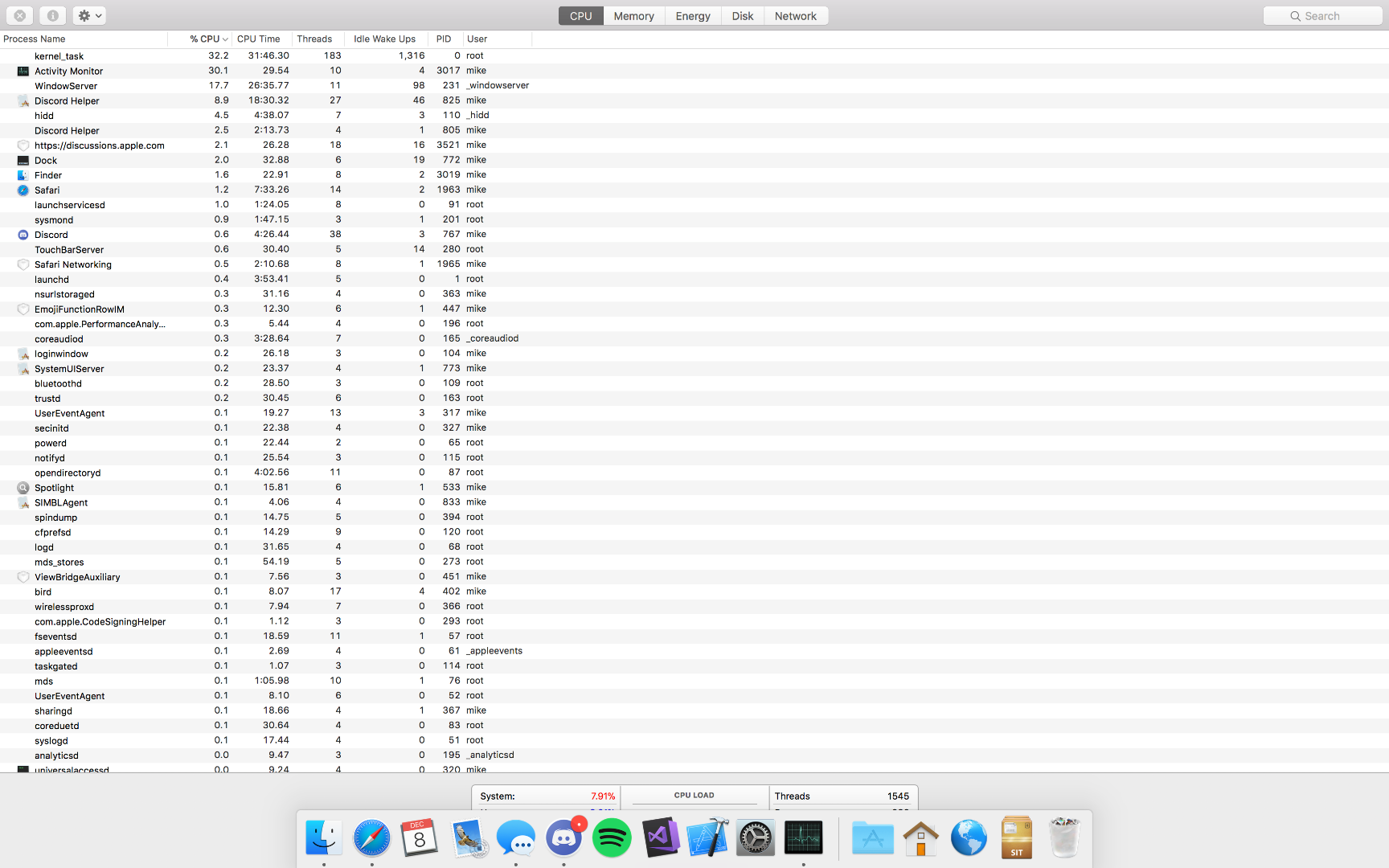The width and height of the screenshot is (1389, 868).
Task: Sort by the PID column header
Action: 444,39
